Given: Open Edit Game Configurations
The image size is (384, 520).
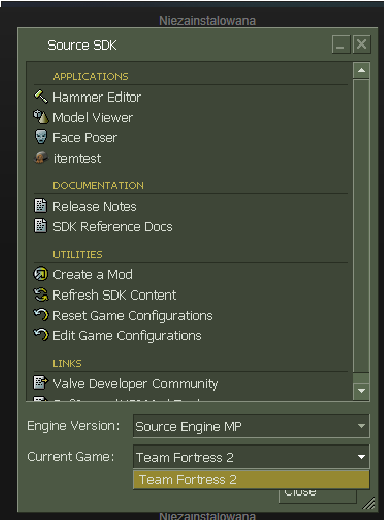Looking at the screenshot, I should point(127,336).
